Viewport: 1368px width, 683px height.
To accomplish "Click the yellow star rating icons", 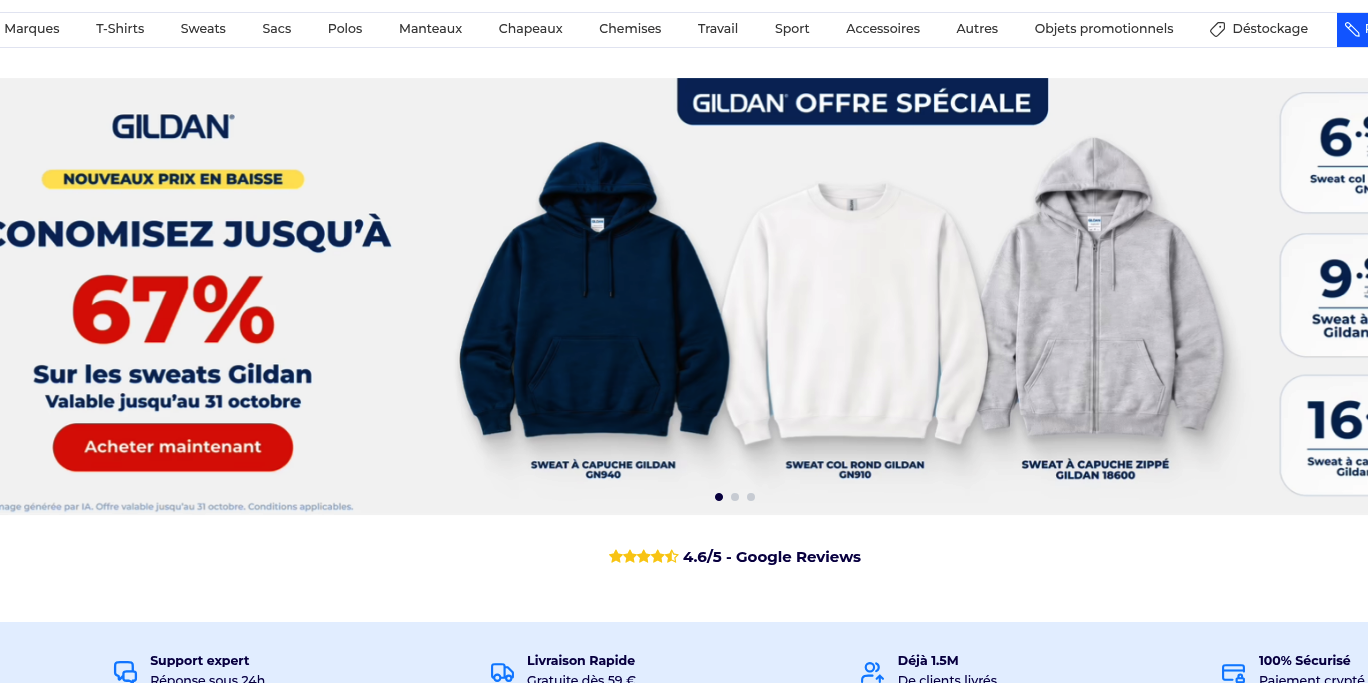I will [643, 557].
